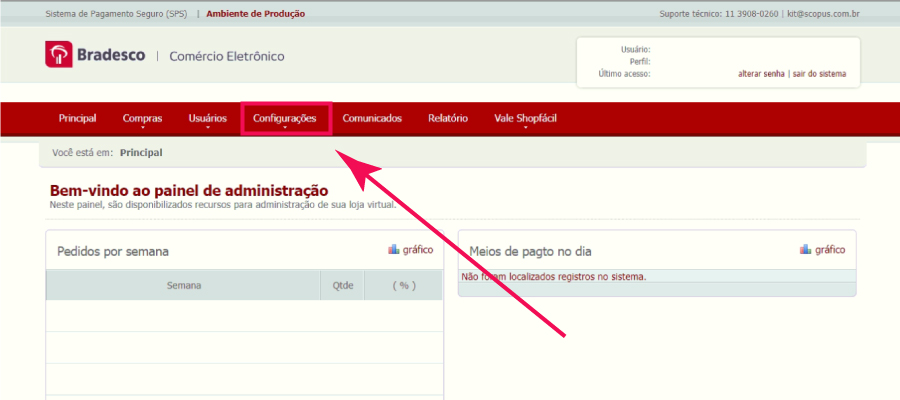Screen dimensions: 900x400
Task: Expand the Configurações menu
Action: [285, 119]
